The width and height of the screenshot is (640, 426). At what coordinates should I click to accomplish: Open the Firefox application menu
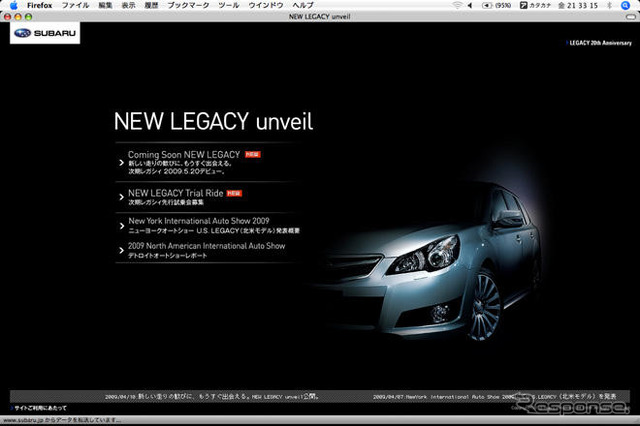(40, 5)
